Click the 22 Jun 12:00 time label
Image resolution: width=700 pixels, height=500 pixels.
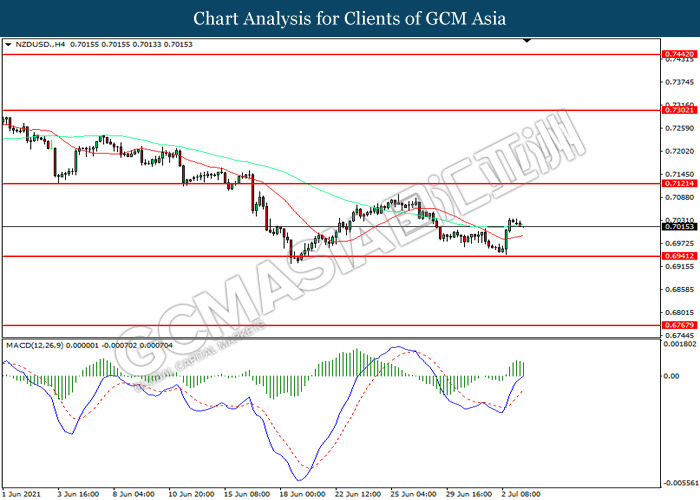[x=358, y=494]
